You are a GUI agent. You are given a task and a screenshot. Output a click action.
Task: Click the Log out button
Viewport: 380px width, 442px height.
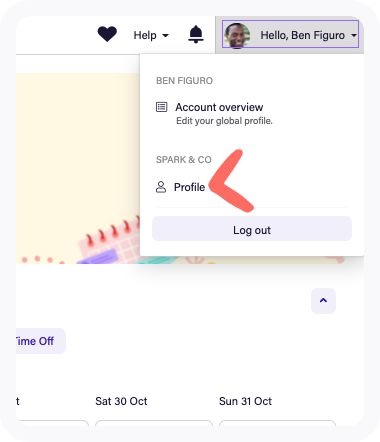click(252, 229)
